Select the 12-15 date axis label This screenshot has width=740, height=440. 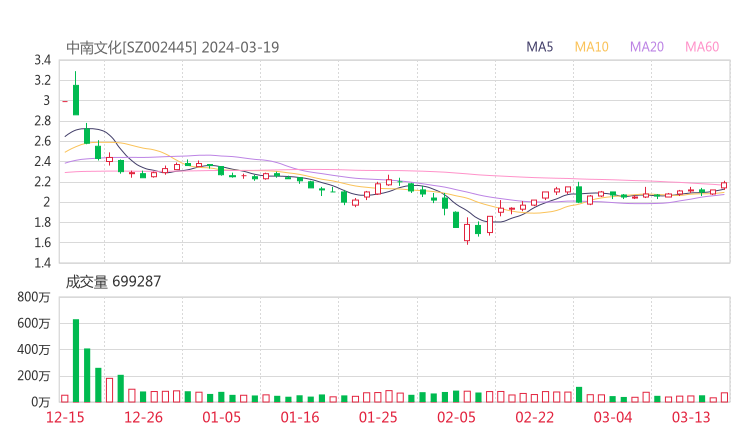[x=65, y=417]
